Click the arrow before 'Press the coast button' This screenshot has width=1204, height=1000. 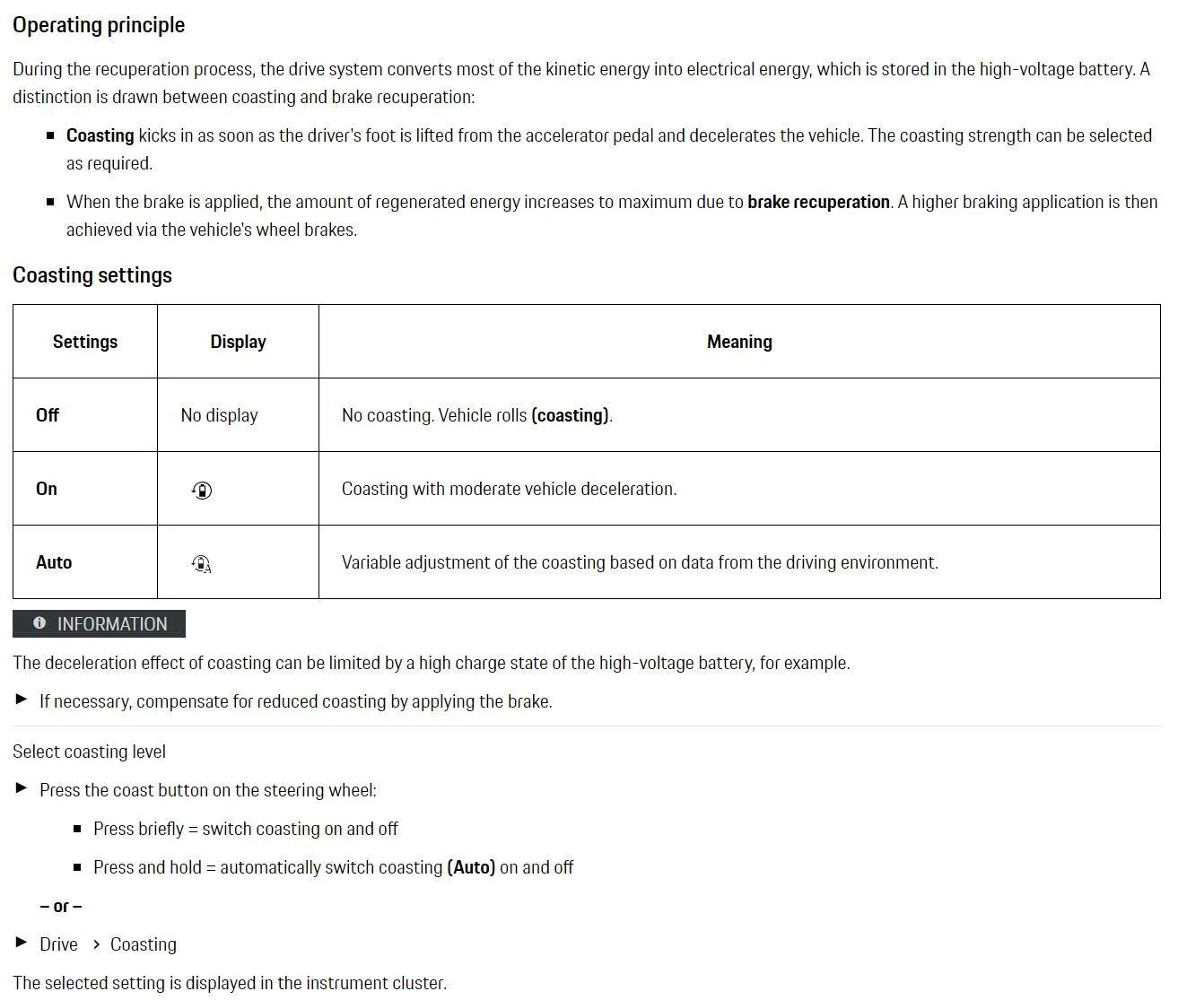[22, 788]
